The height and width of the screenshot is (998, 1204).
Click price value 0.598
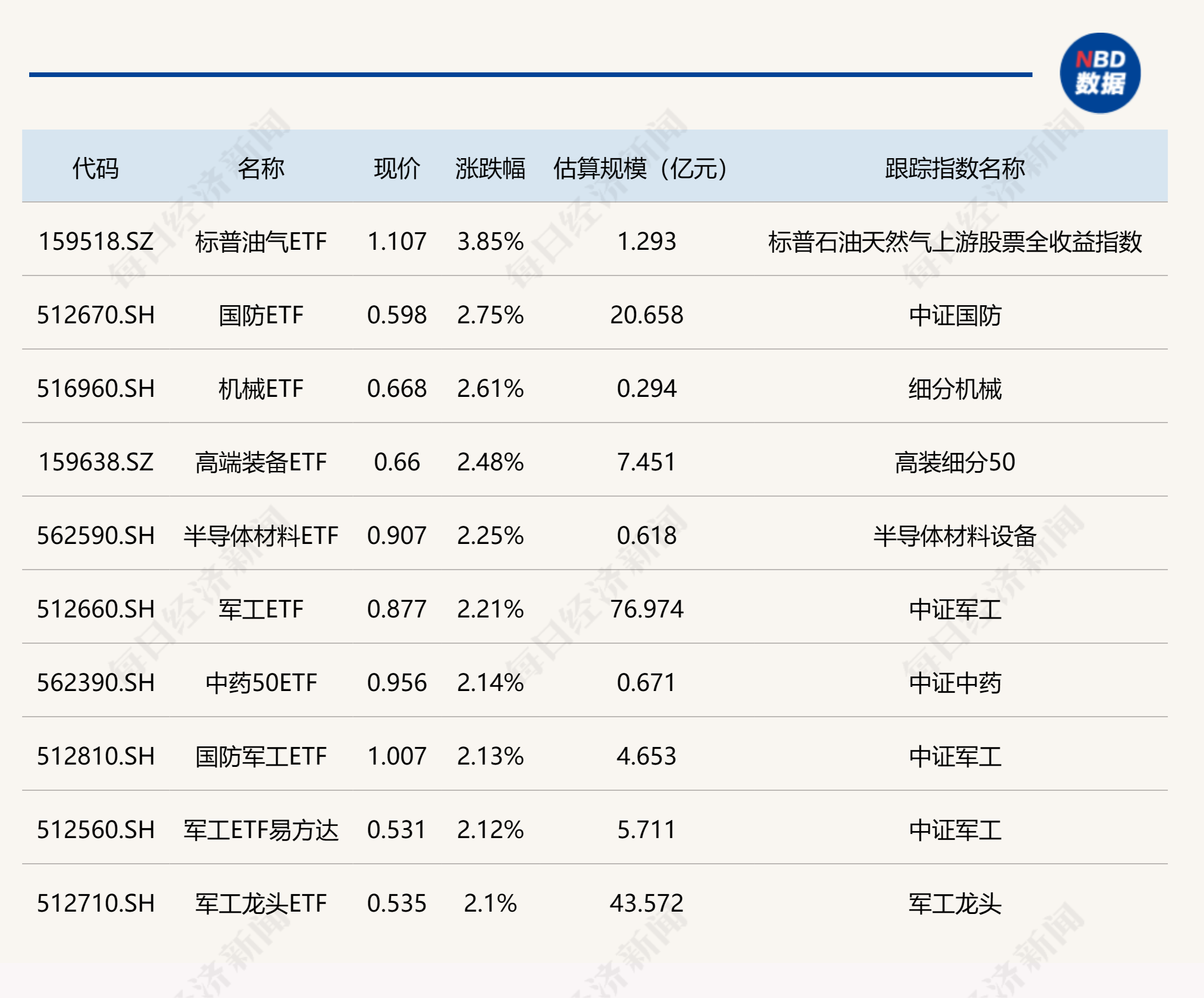[397, 315]
